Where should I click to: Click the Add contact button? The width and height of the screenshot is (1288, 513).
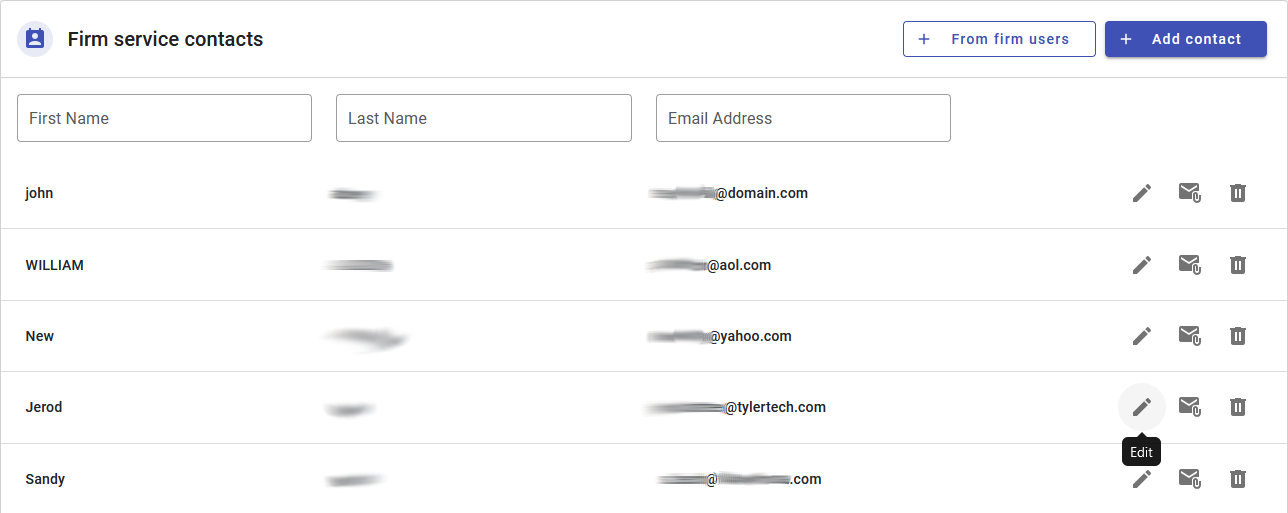(x=1186, y=39)
